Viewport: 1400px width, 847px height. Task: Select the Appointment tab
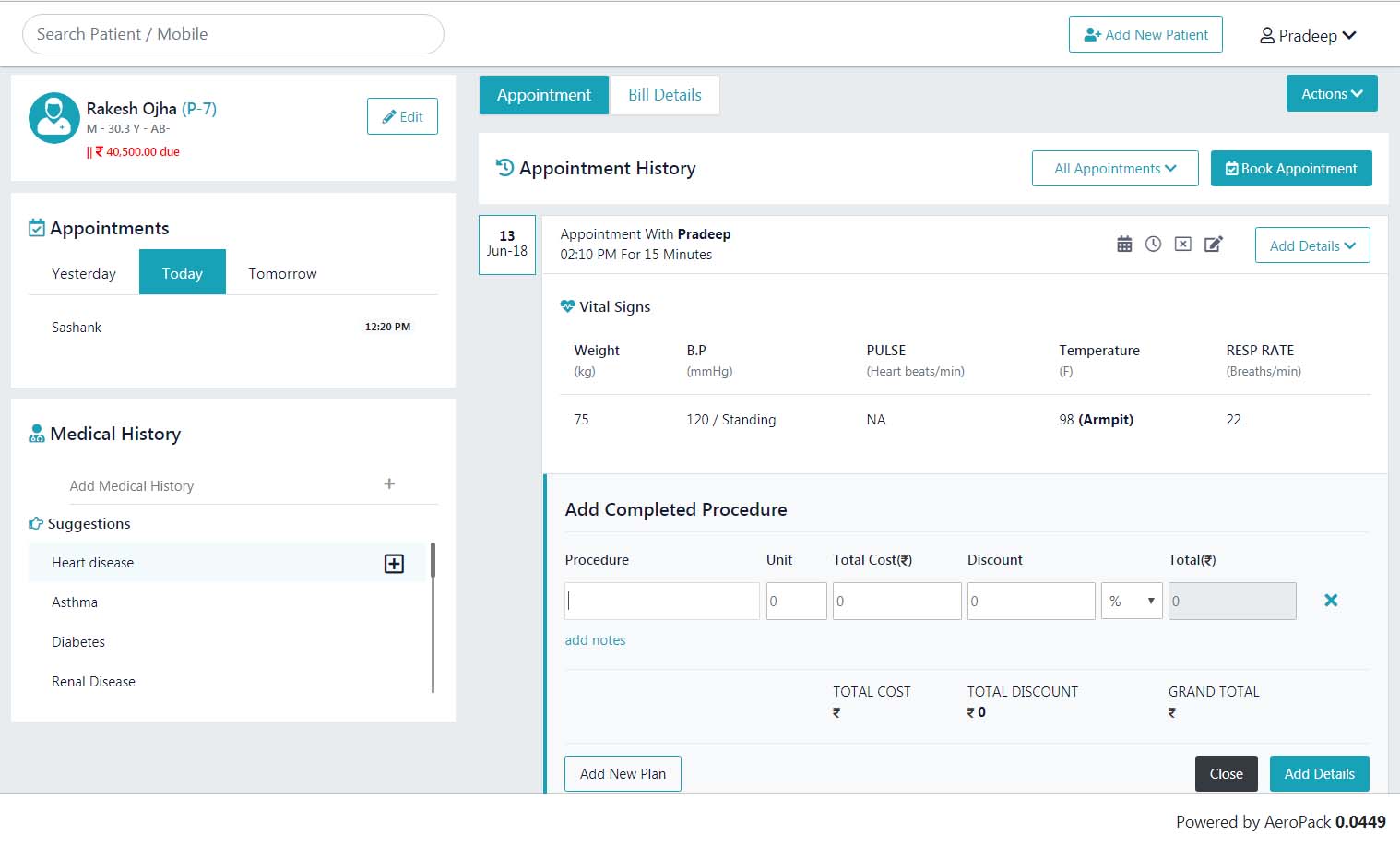click(544, 95)
